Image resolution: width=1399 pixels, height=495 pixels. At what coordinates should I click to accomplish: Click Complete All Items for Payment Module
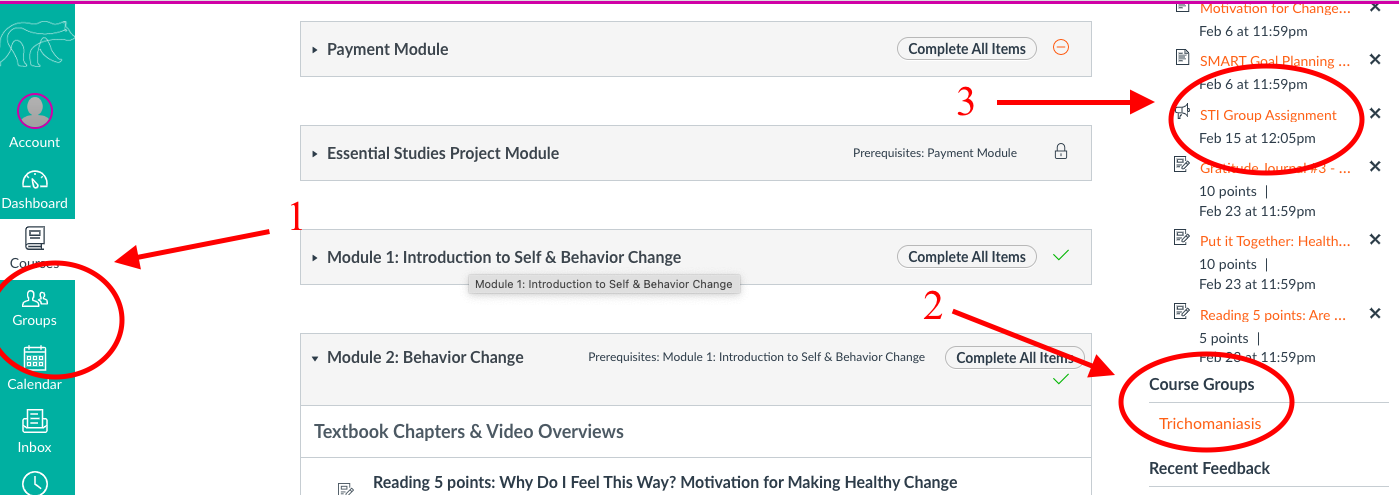967,49
